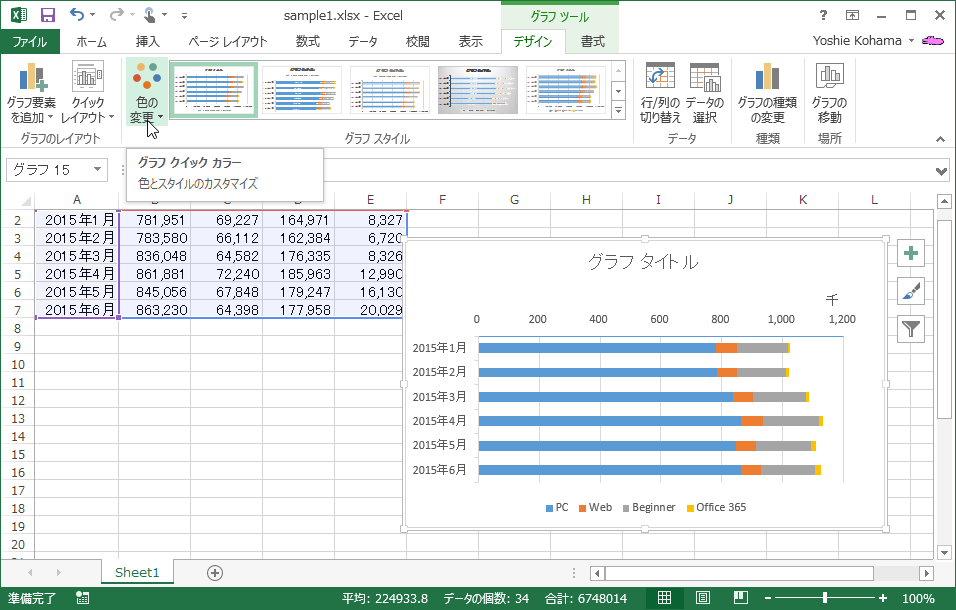Open the Name Box dropdown arrow
956x610 pixels.
(x=97, y=169)
